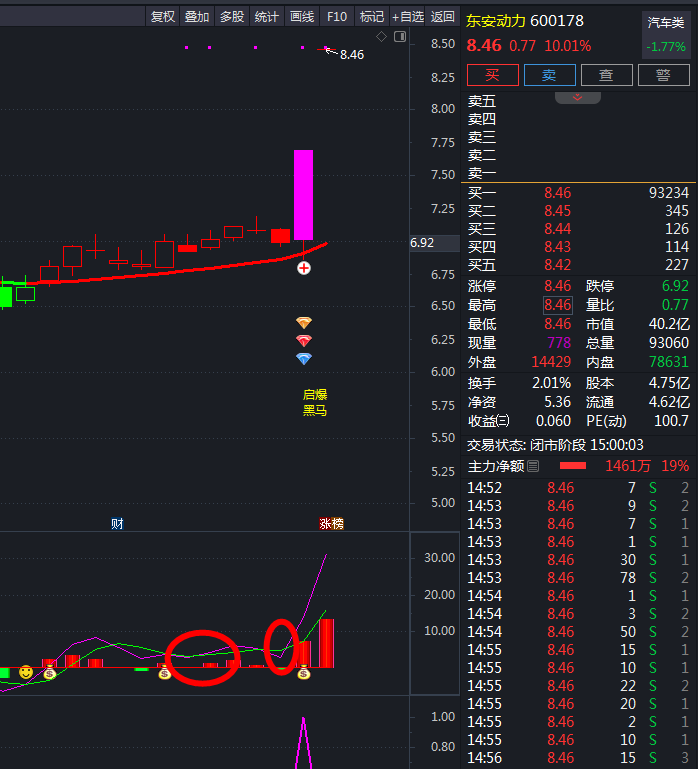The image size is (698, 769).
Task: Open the 复权 adjustment menu
Action: pyautogui.click(x=162, y=17)
